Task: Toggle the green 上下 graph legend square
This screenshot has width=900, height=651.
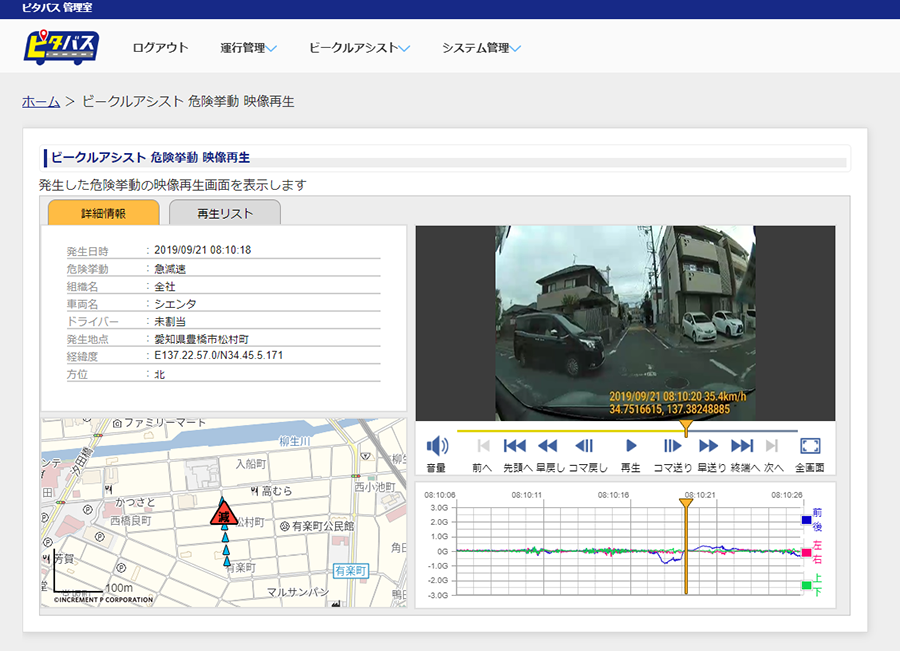Action: (806, 585)
